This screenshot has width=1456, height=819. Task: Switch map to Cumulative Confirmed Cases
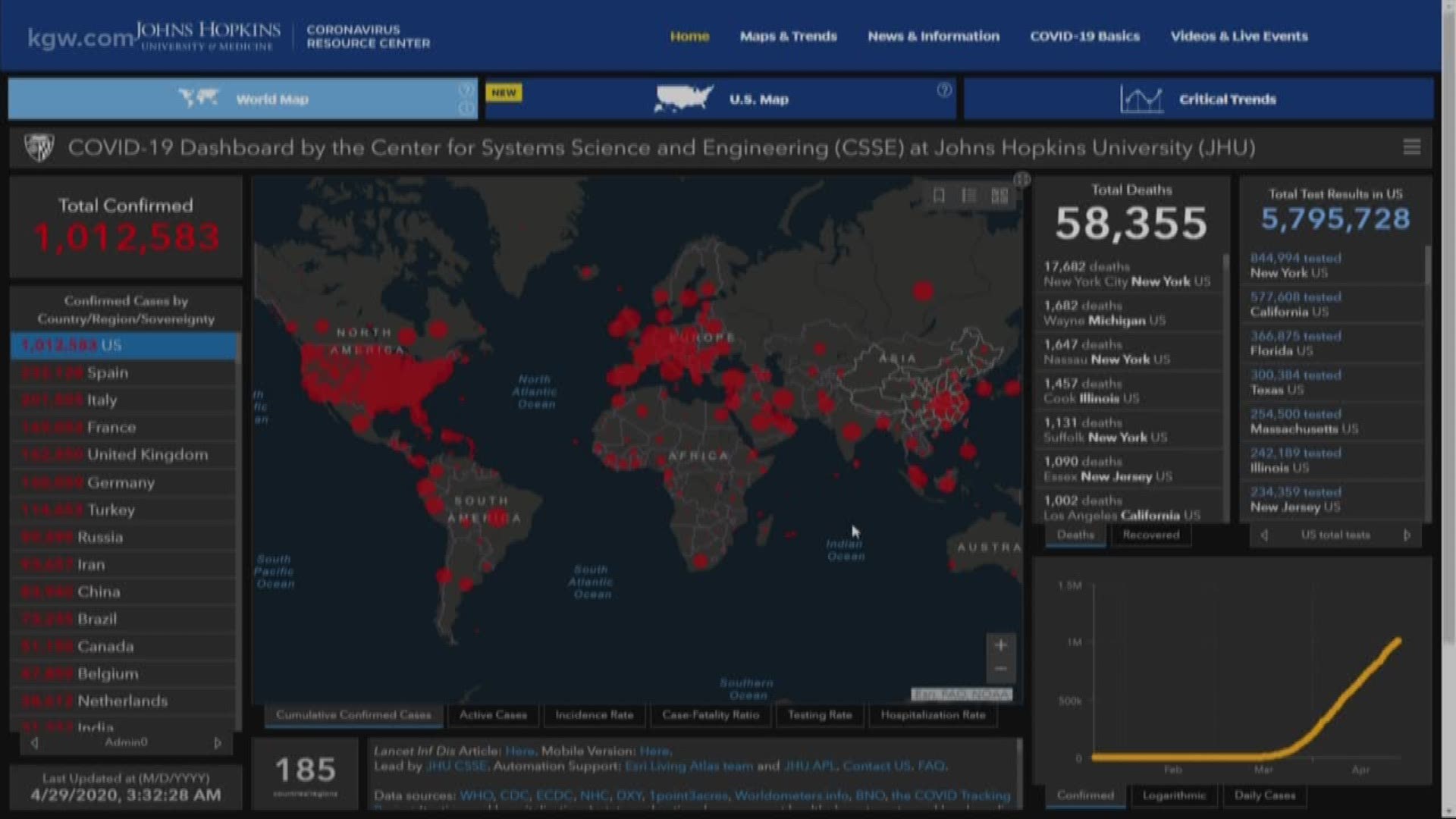pos(353,715)
